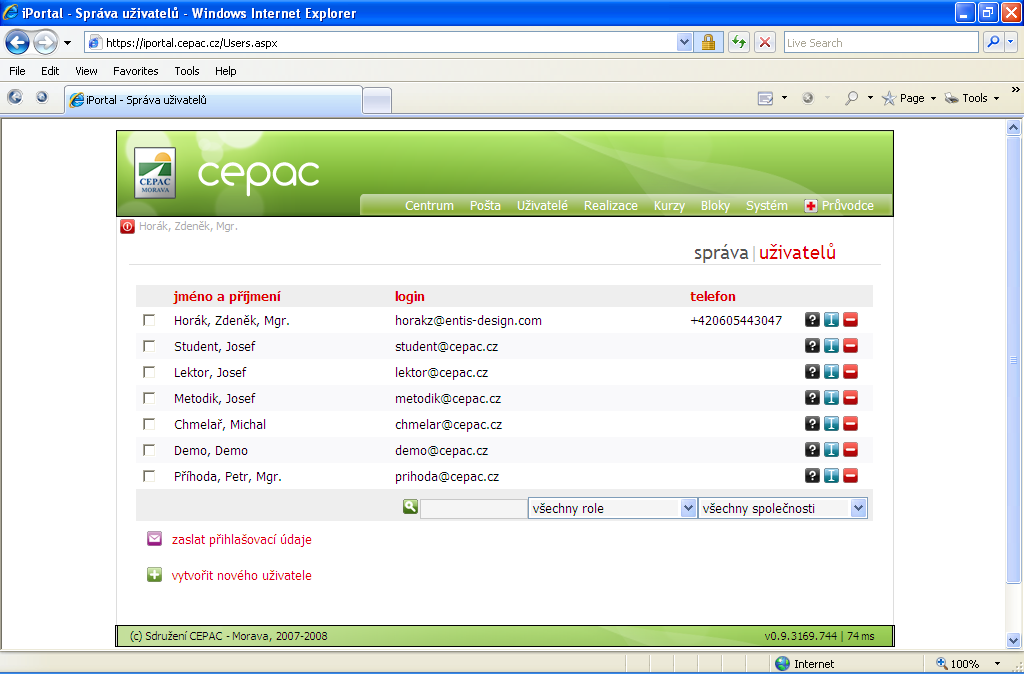This screenshot has width=1024, height=674.
Task: Open help icon for Metodik, Josef row
Action: coord(812,398)
